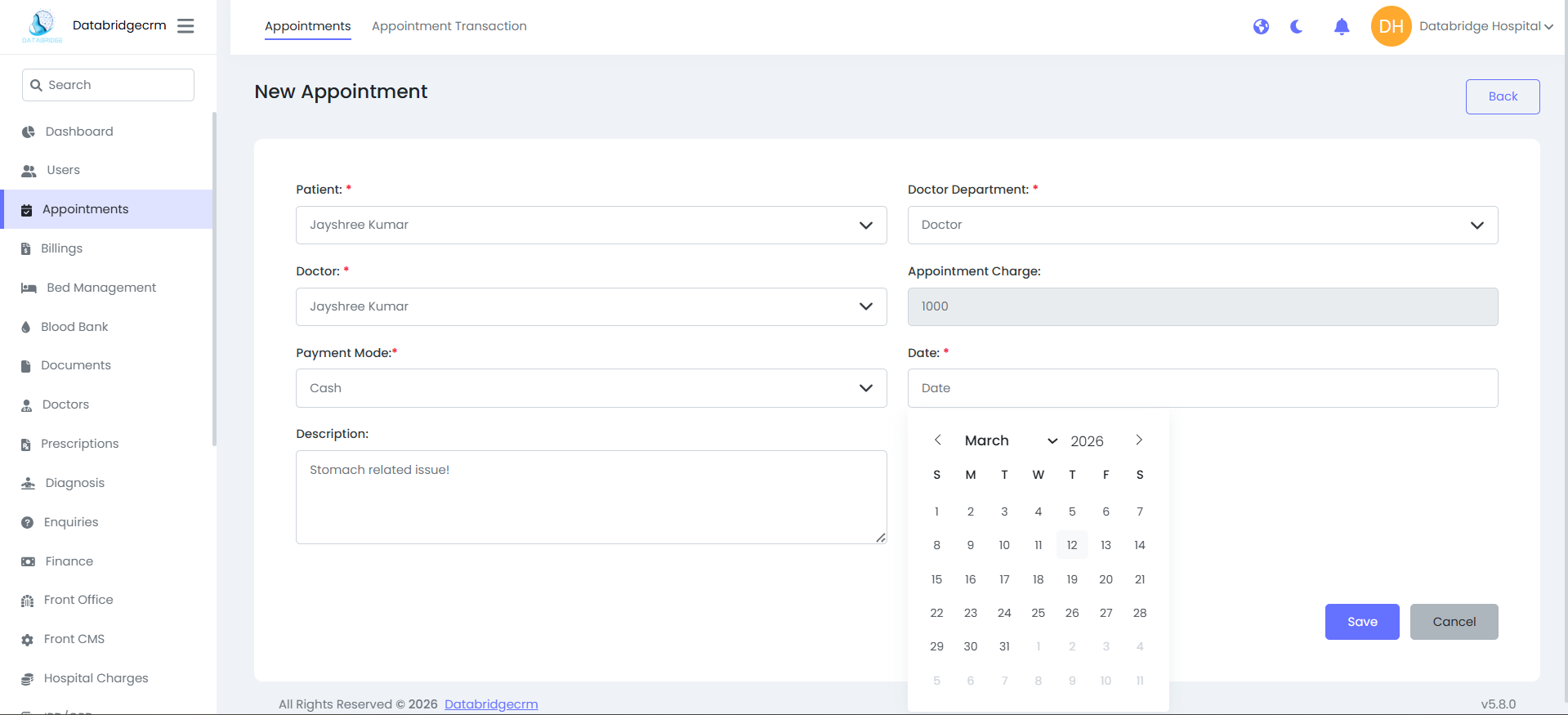Click the Front CMS gear icon
Screen dimensions: 1568x715
pos(28,640)
